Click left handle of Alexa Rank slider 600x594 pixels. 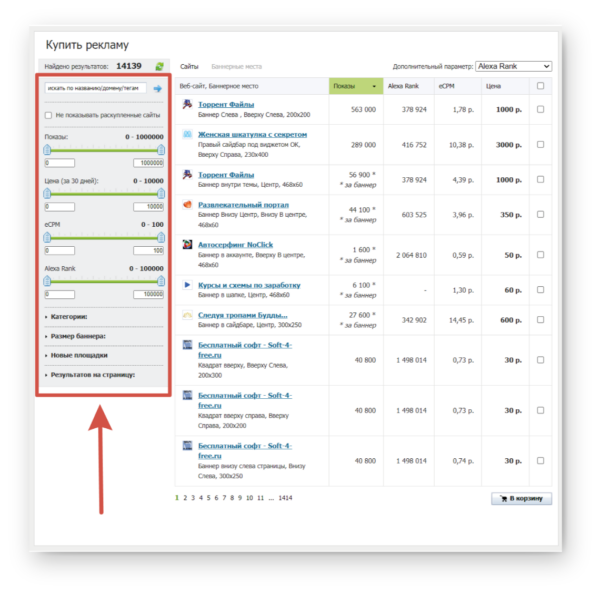47,282
